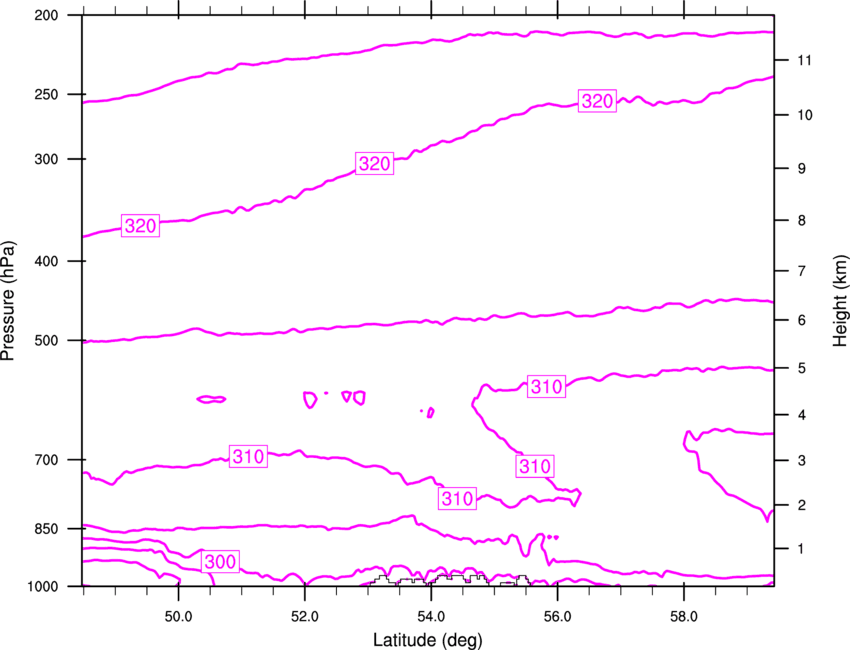The height and width of the screenshot is (650, 850).
Task: Click the 56.0 latitude tick label
Action: pyautogui.click(x=557, y=617)
